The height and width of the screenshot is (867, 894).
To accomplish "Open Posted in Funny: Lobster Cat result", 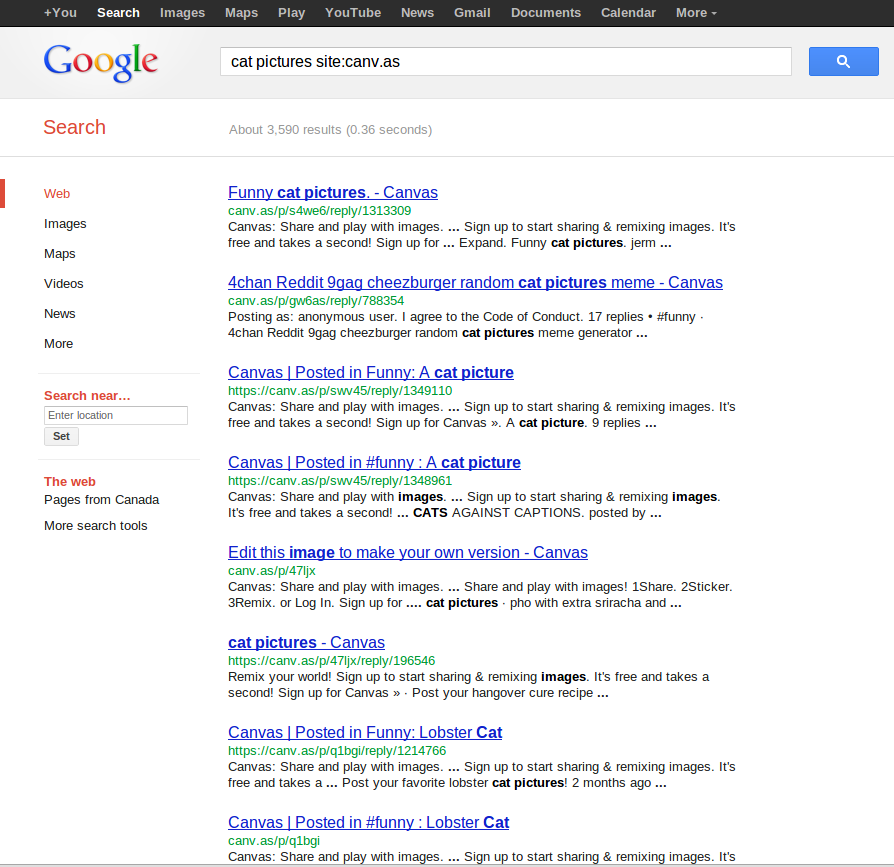I will click(365, 733).
